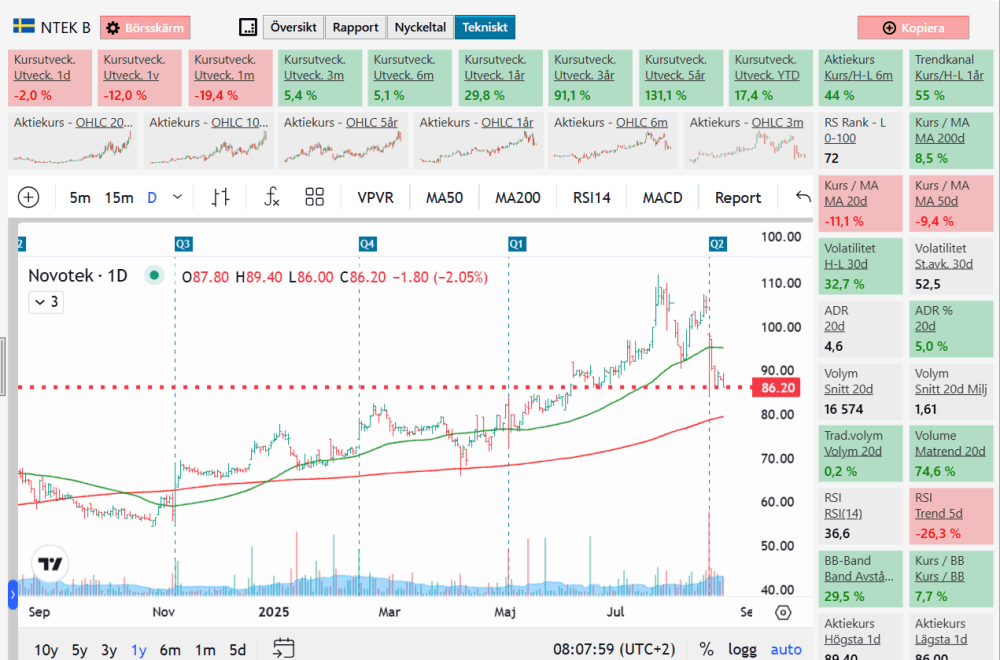1000x660 pixels.
Task: Switch to the Tekniskt tab
Action: coord(485,27)
